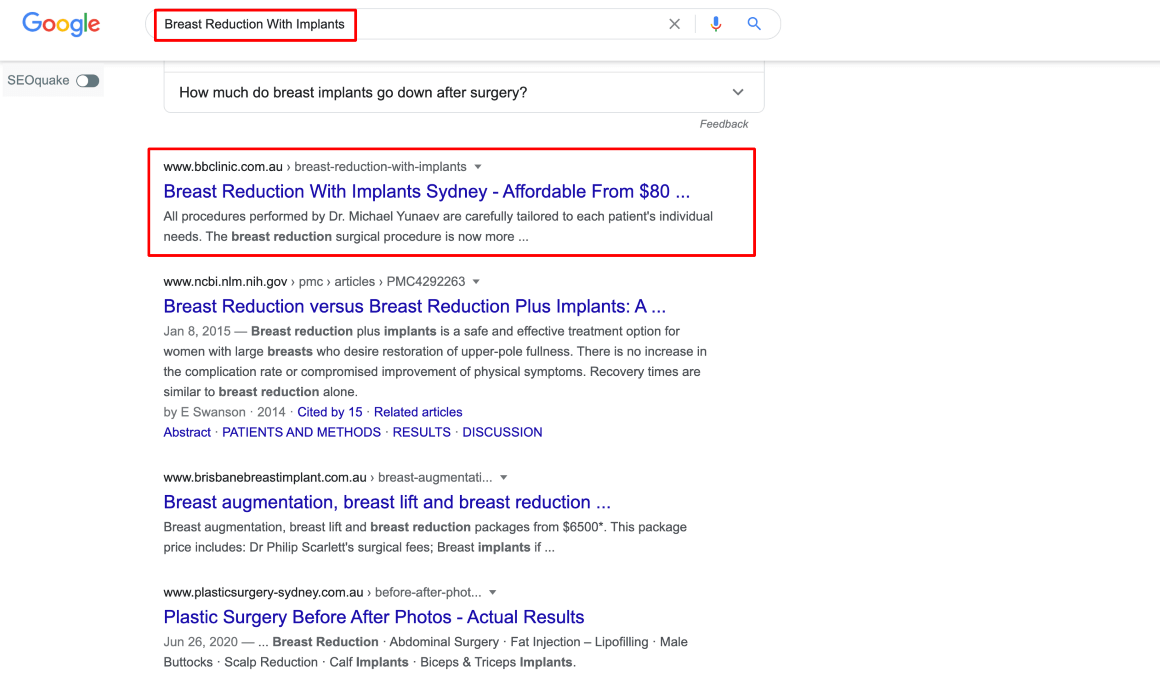Open dropdown arrow next to bbclinic.com.au URL
The width and height of the screenshot is (1160, 695).
tap(478, 167)
